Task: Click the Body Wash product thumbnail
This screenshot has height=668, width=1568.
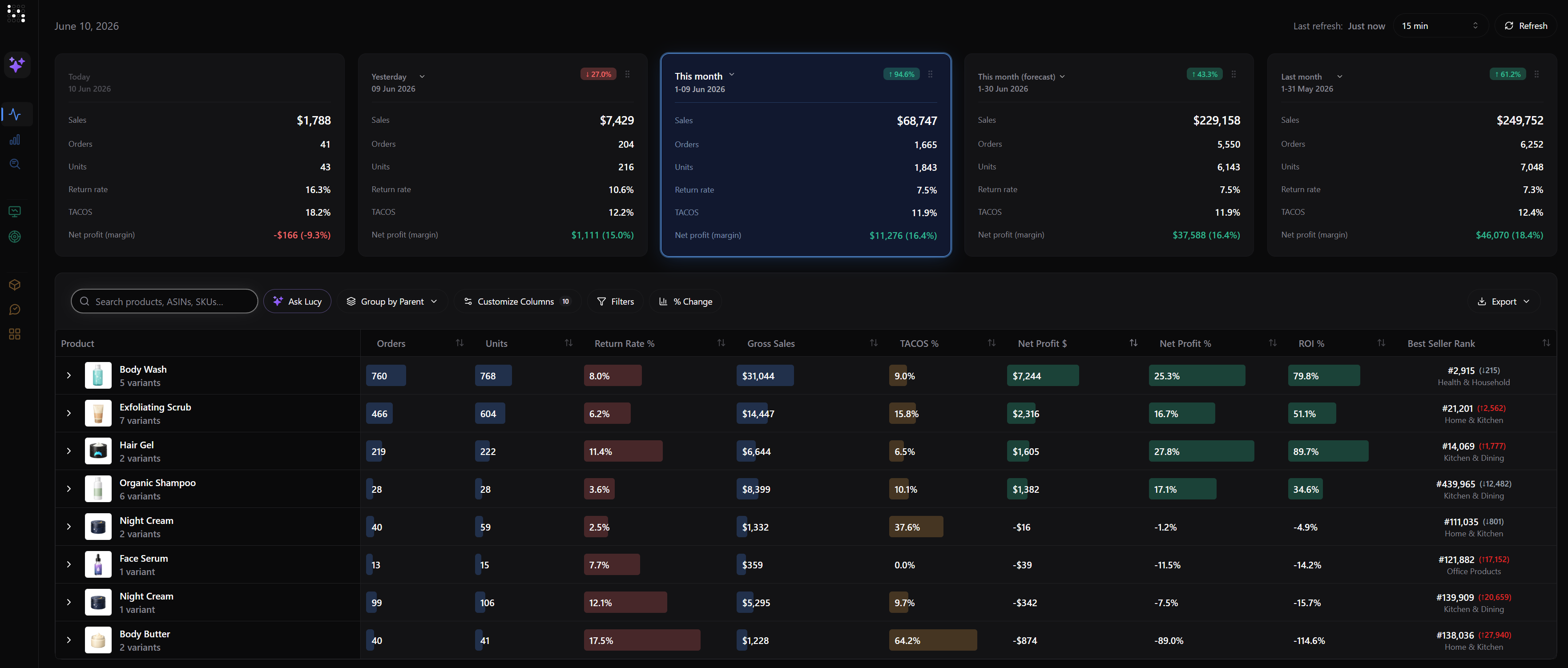Action: 98,375
